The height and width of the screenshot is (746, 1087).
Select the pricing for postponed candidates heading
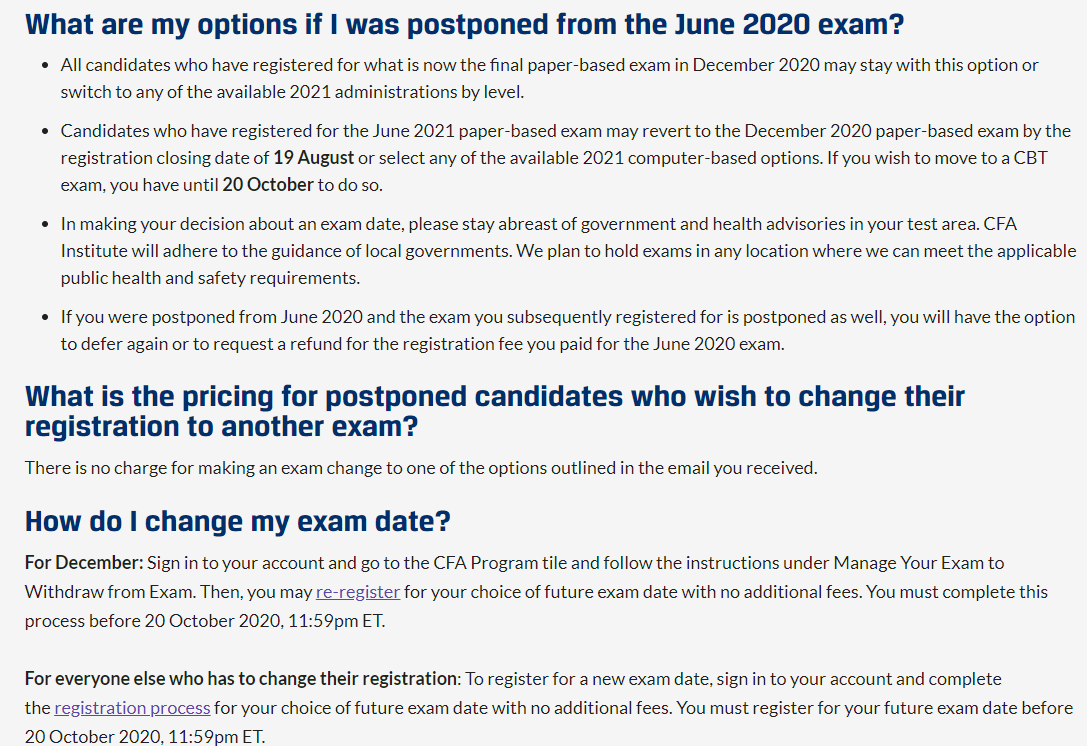495,411
